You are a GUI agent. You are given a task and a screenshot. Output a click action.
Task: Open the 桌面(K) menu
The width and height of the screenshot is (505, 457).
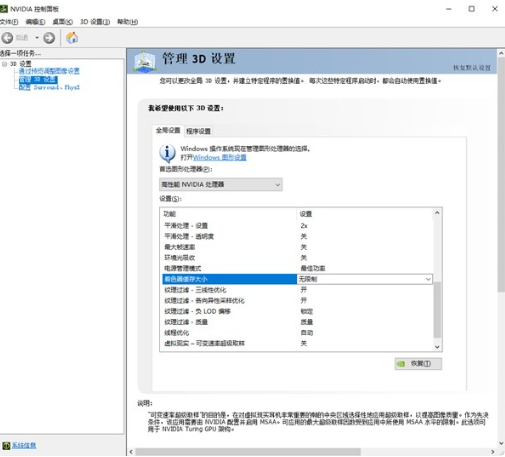click(63, 22)
